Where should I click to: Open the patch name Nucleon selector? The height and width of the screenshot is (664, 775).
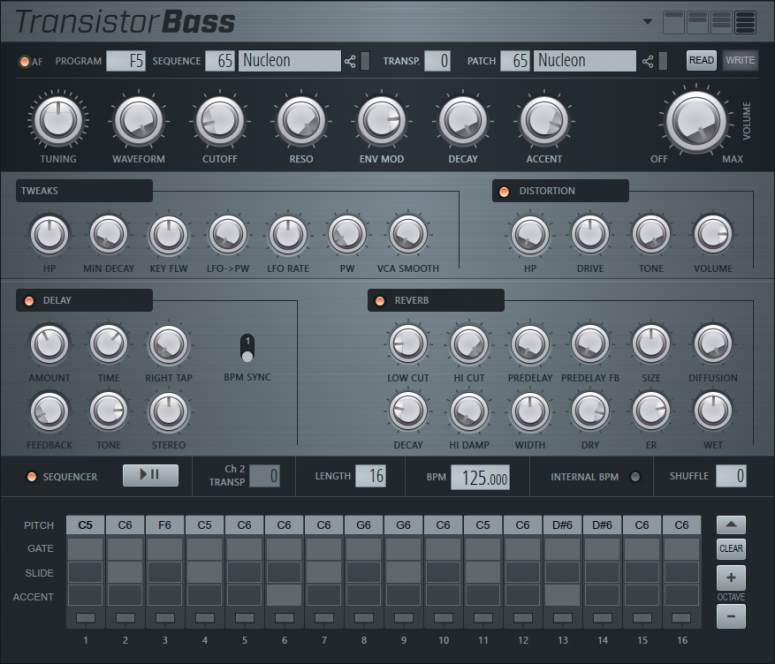[585, 61]
